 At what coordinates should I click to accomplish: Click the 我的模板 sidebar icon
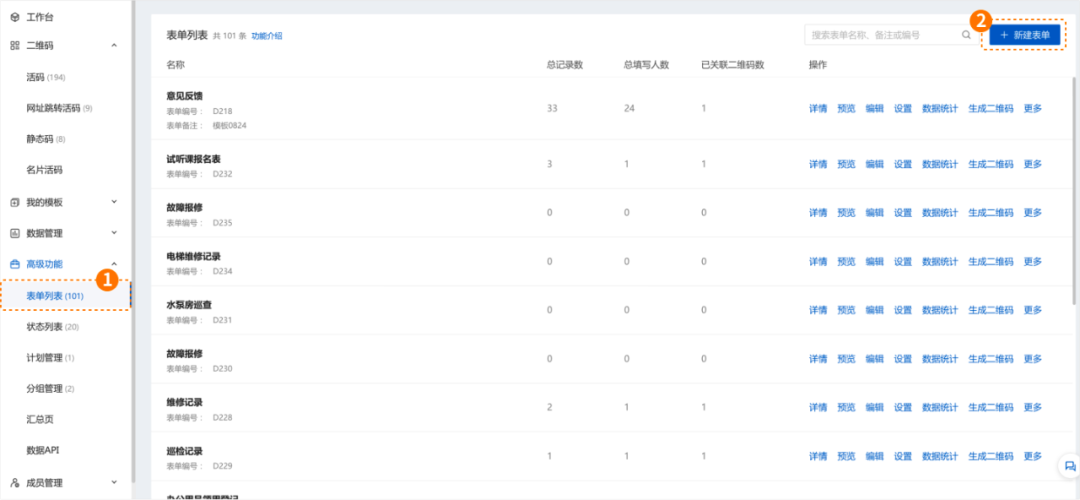(15, 202)
